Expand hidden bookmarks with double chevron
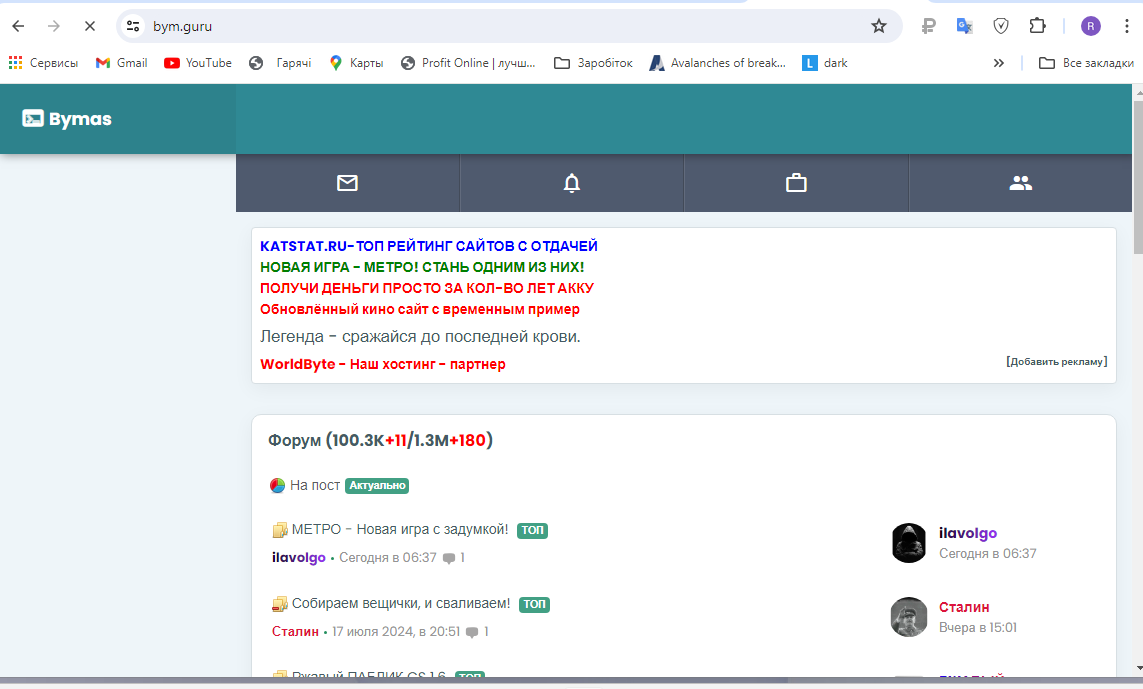The height and width of the screenshot is (689, 1143). pos(998,63)
